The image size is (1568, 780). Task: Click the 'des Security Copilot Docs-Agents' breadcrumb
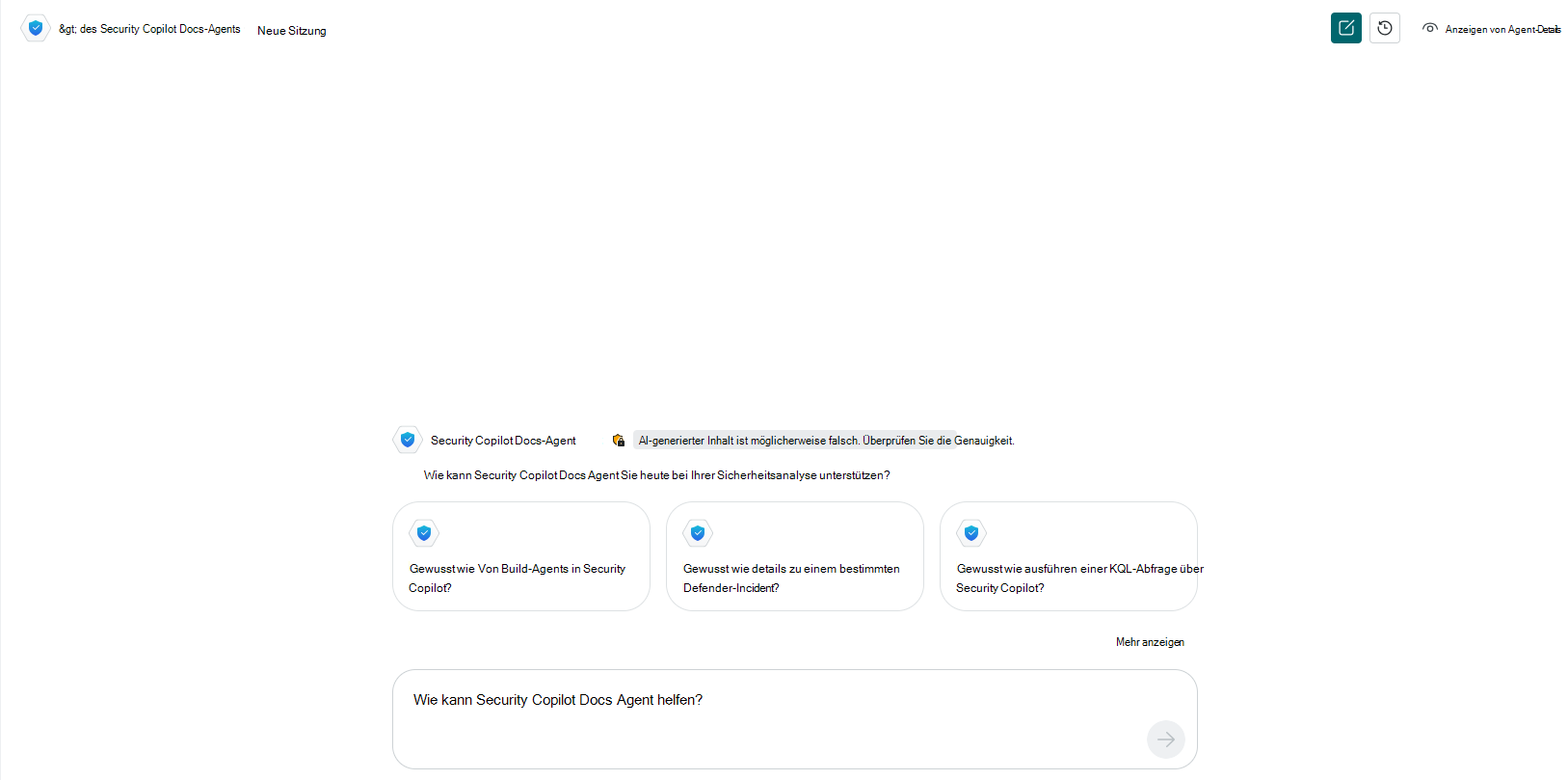149,29
